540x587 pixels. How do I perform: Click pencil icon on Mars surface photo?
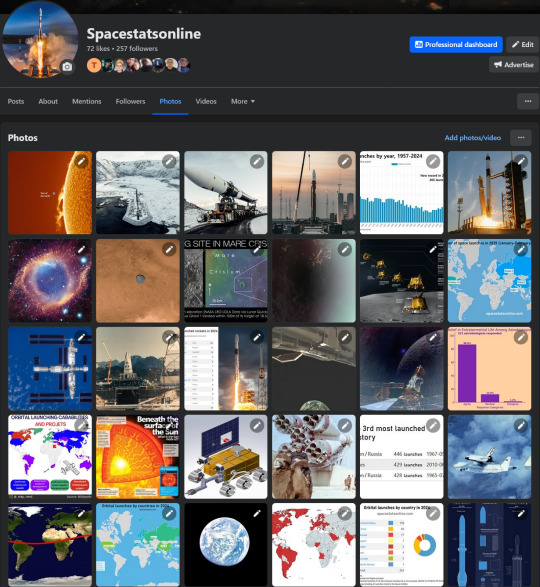[169, 249]
